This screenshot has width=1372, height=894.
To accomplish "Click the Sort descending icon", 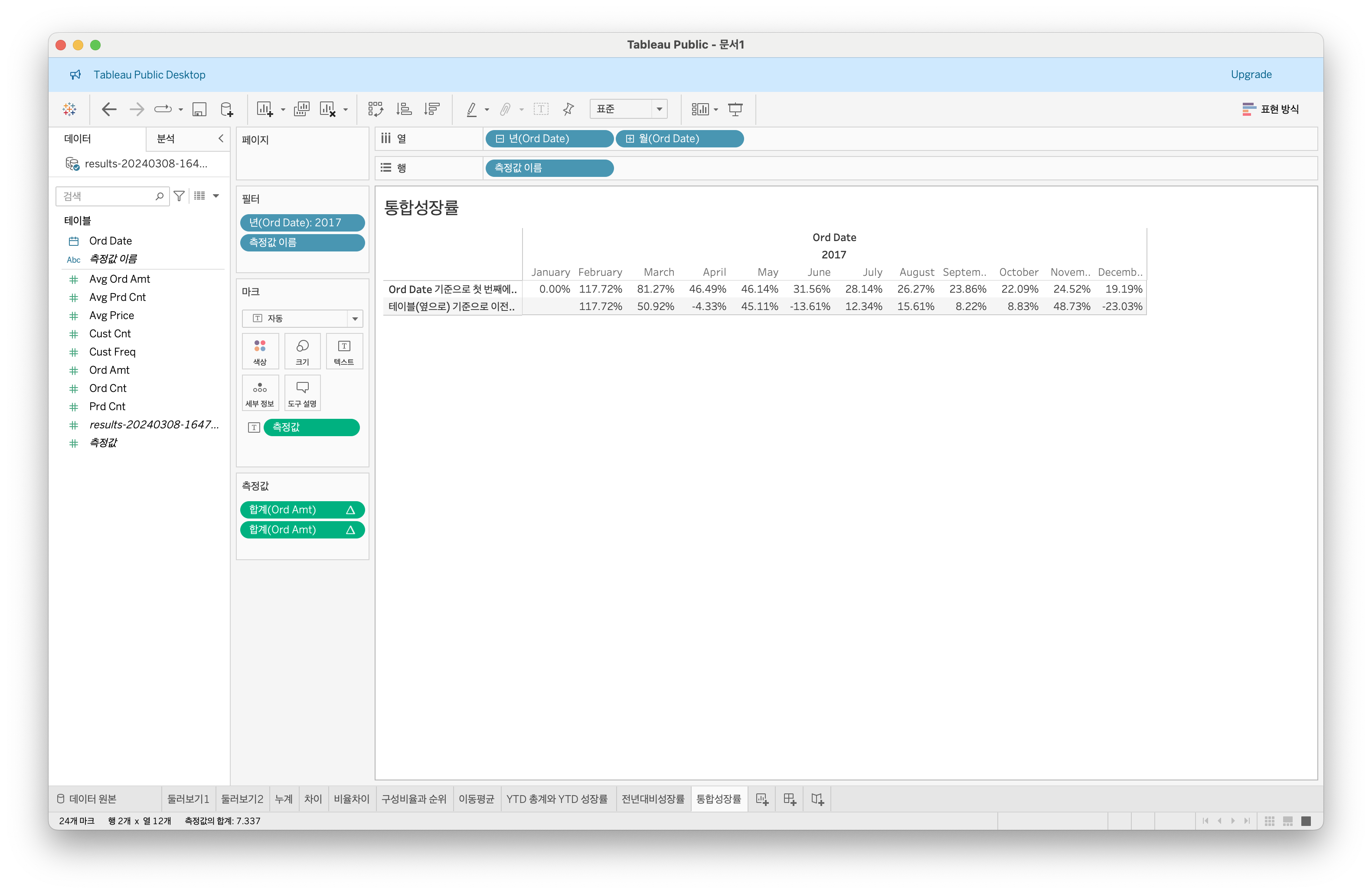I will [x=432, y=109].
